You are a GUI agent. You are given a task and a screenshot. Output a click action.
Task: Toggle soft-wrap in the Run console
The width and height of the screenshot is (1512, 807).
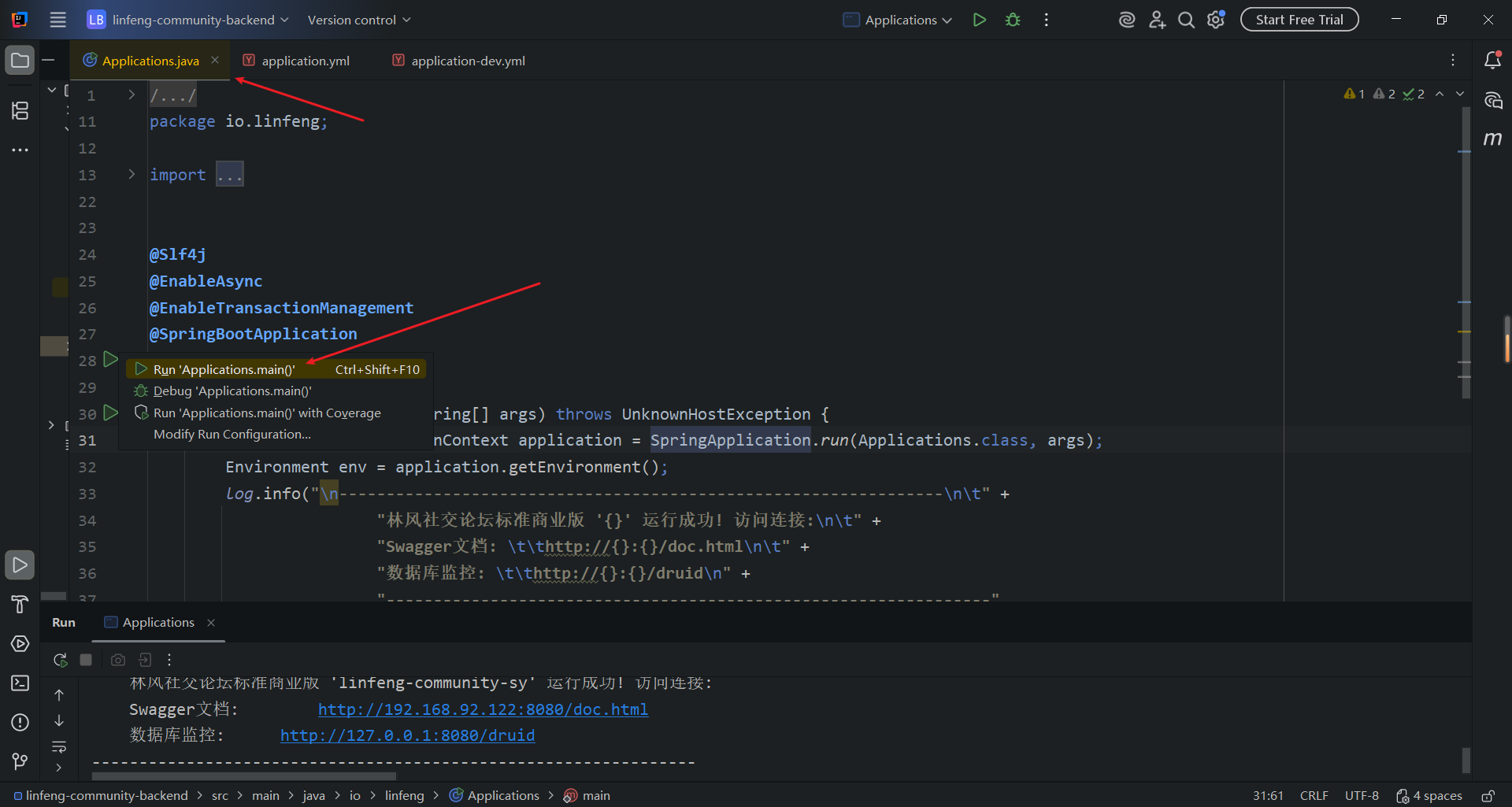click(59, 746)
